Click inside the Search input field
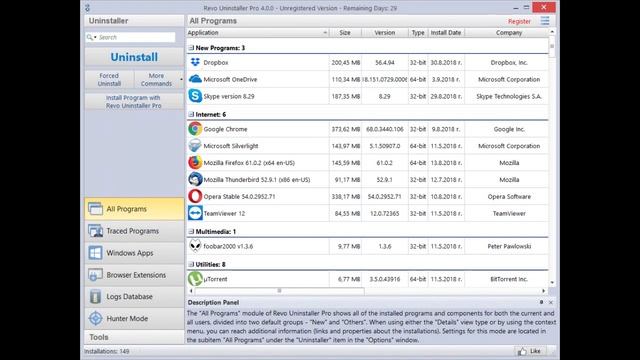This screenshot has width=640, height=360. point(136,37)
